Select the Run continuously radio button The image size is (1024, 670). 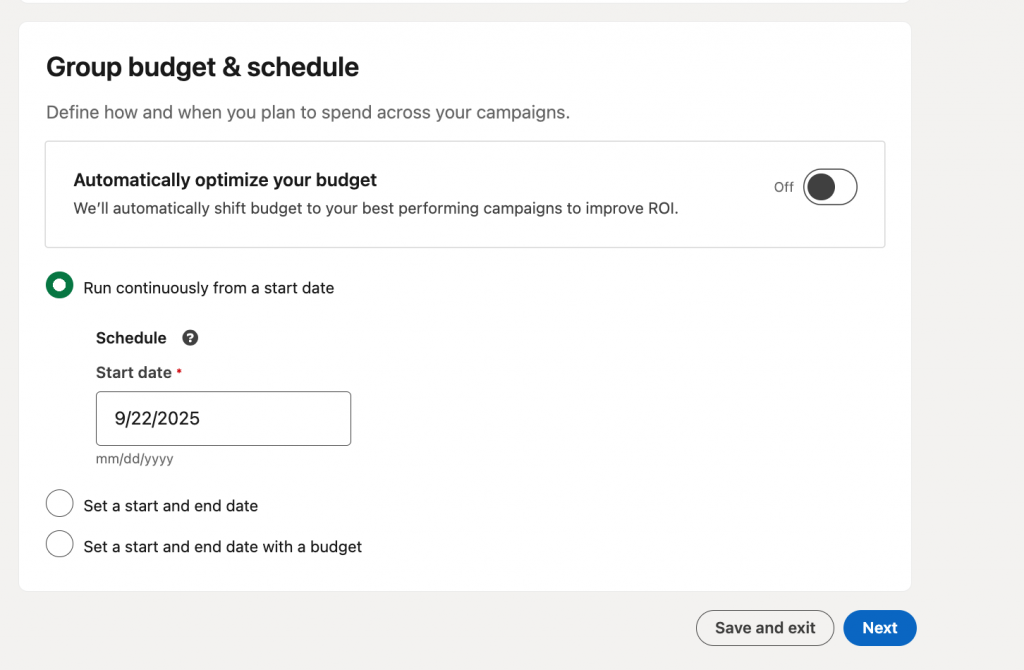[60, 286]
